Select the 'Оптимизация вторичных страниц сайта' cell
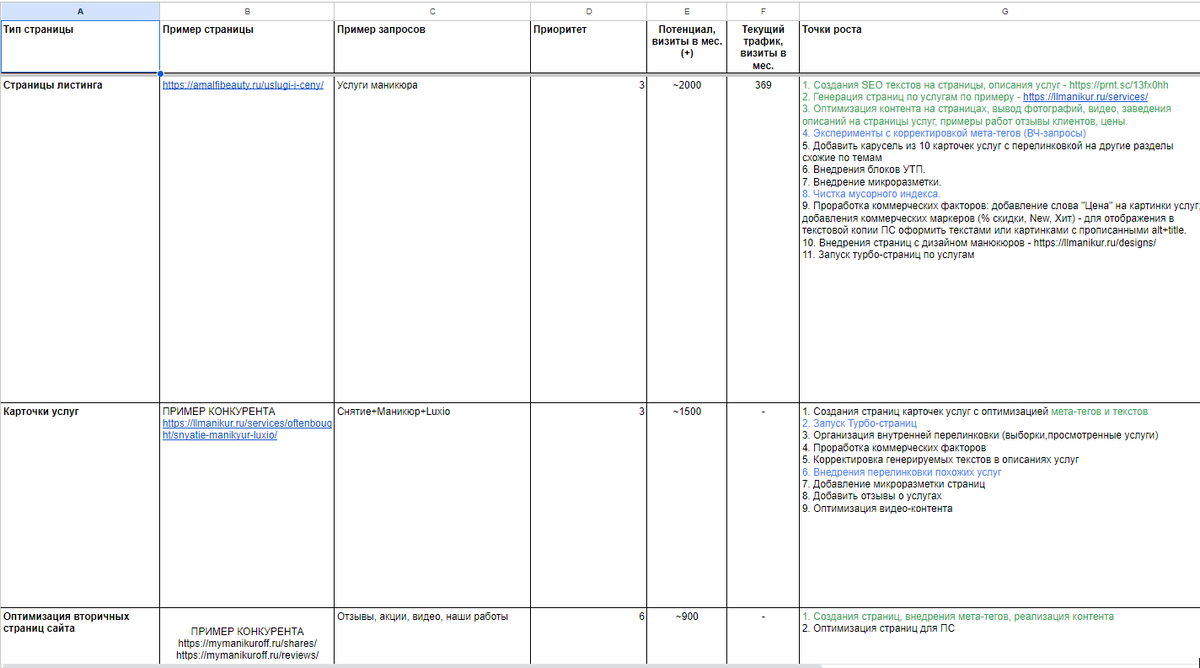The width and height of the screenshot is (1200, 668). click(x=80, y=634)
